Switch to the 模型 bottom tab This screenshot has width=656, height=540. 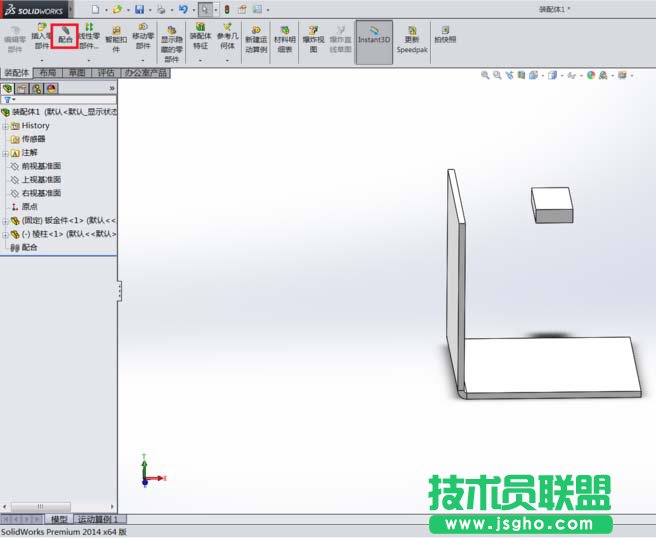pyautogui.click(x=59, y=519)
